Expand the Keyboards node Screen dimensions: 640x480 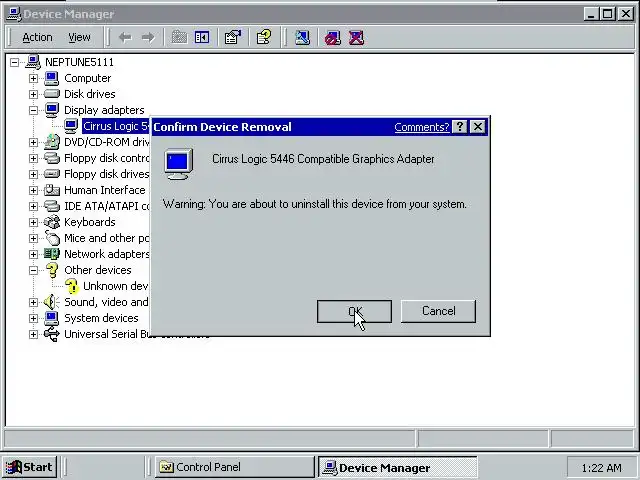coord(33,222)
